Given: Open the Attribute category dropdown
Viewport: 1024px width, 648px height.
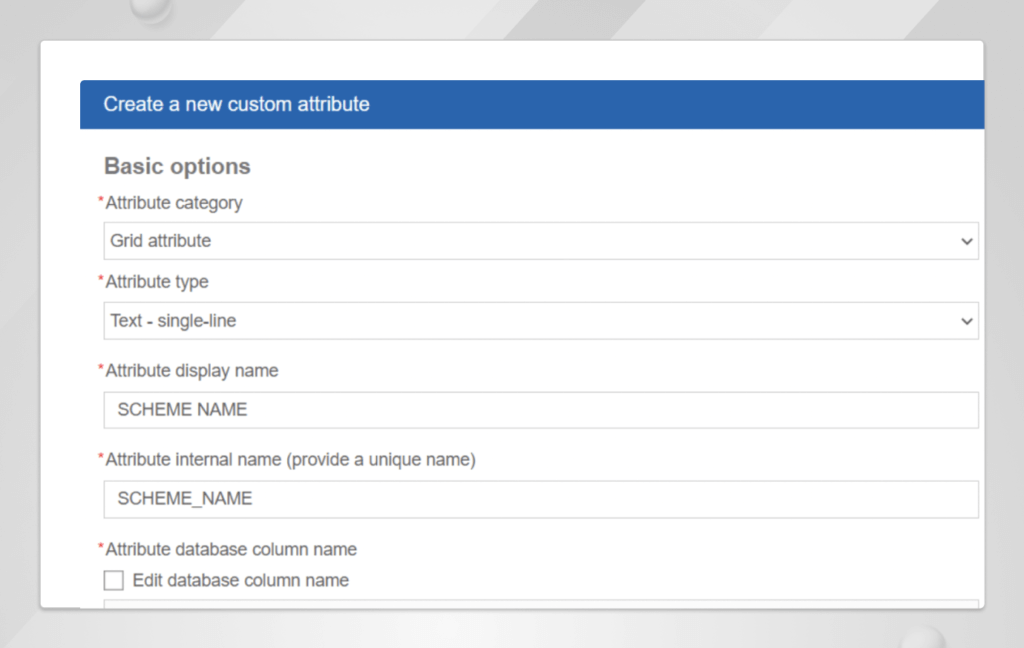Looking at the screenshot, I should pos(540,241).
